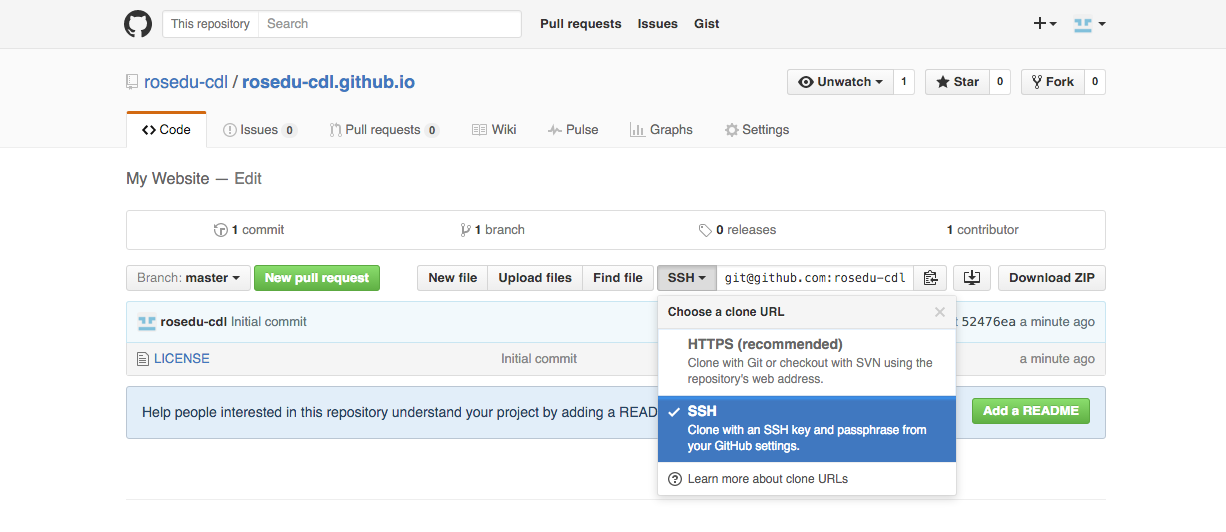The width and height of the screenshot is (1226, 532).
Task: Open the Initial commit message link in header
Action: click(x=269, y=322)
